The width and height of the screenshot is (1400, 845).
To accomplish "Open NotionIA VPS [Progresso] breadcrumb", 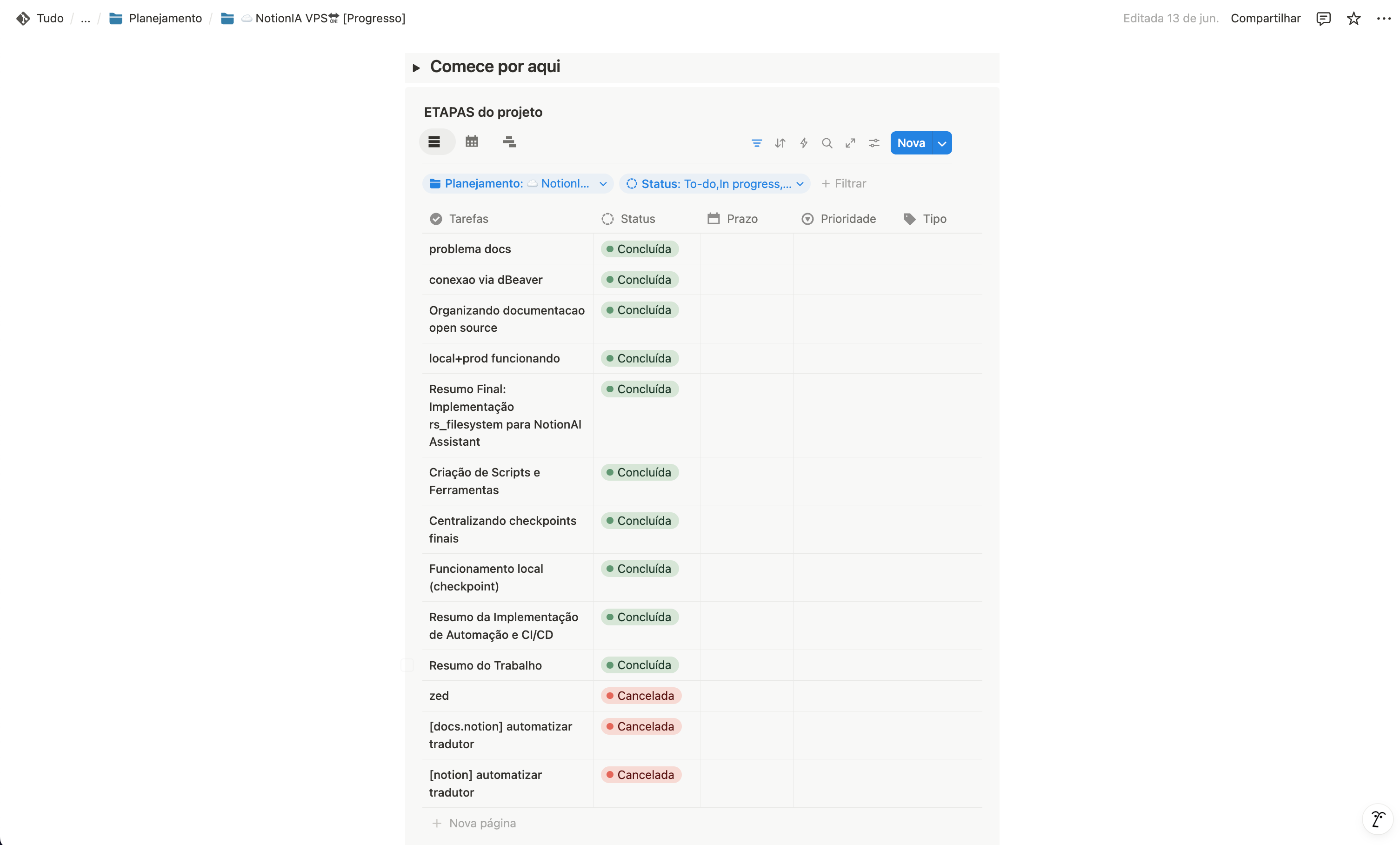I will pos(323,18).
